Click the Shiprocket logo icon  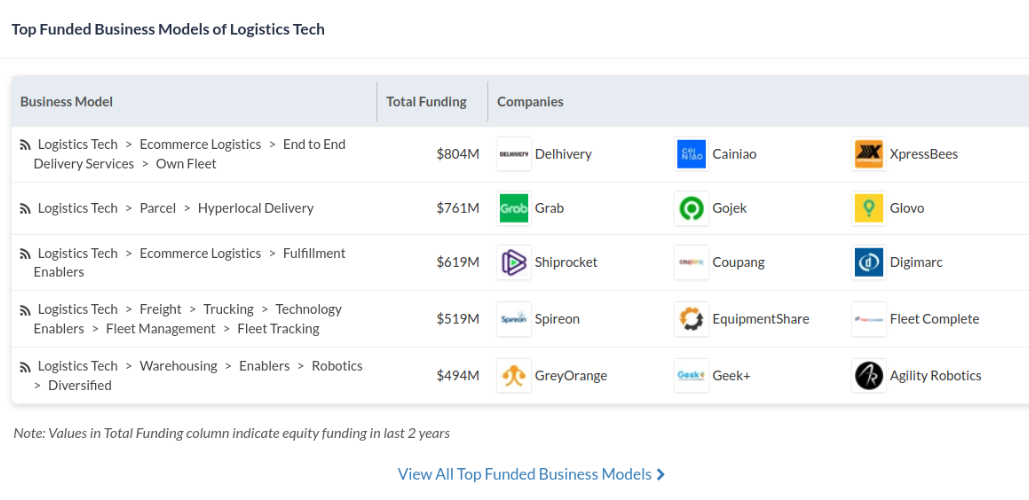(514, 262)
